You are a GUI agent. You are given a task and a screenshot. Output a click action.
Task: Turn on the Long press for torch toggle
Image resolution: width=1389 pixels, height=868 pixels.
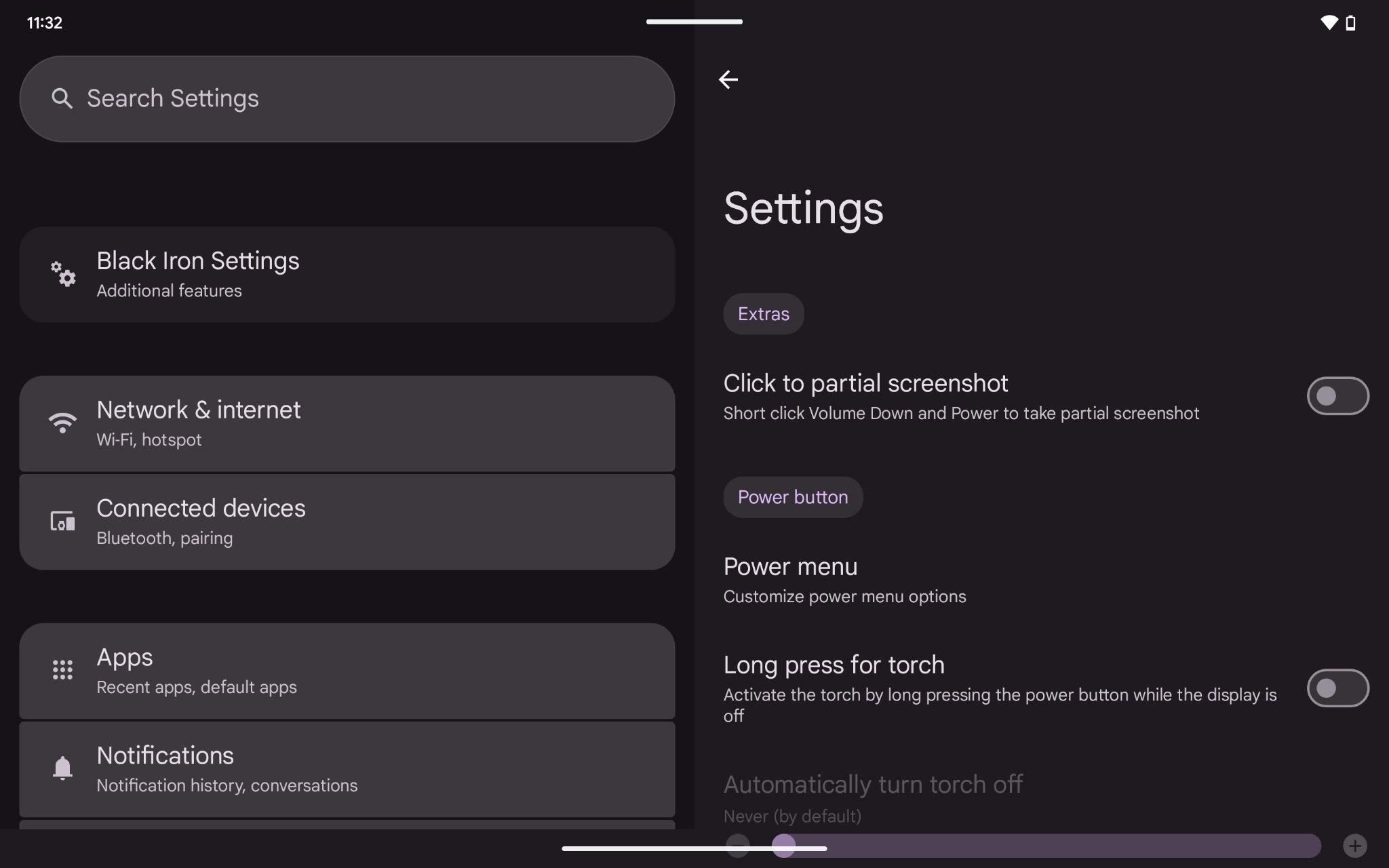[1337, 688]
